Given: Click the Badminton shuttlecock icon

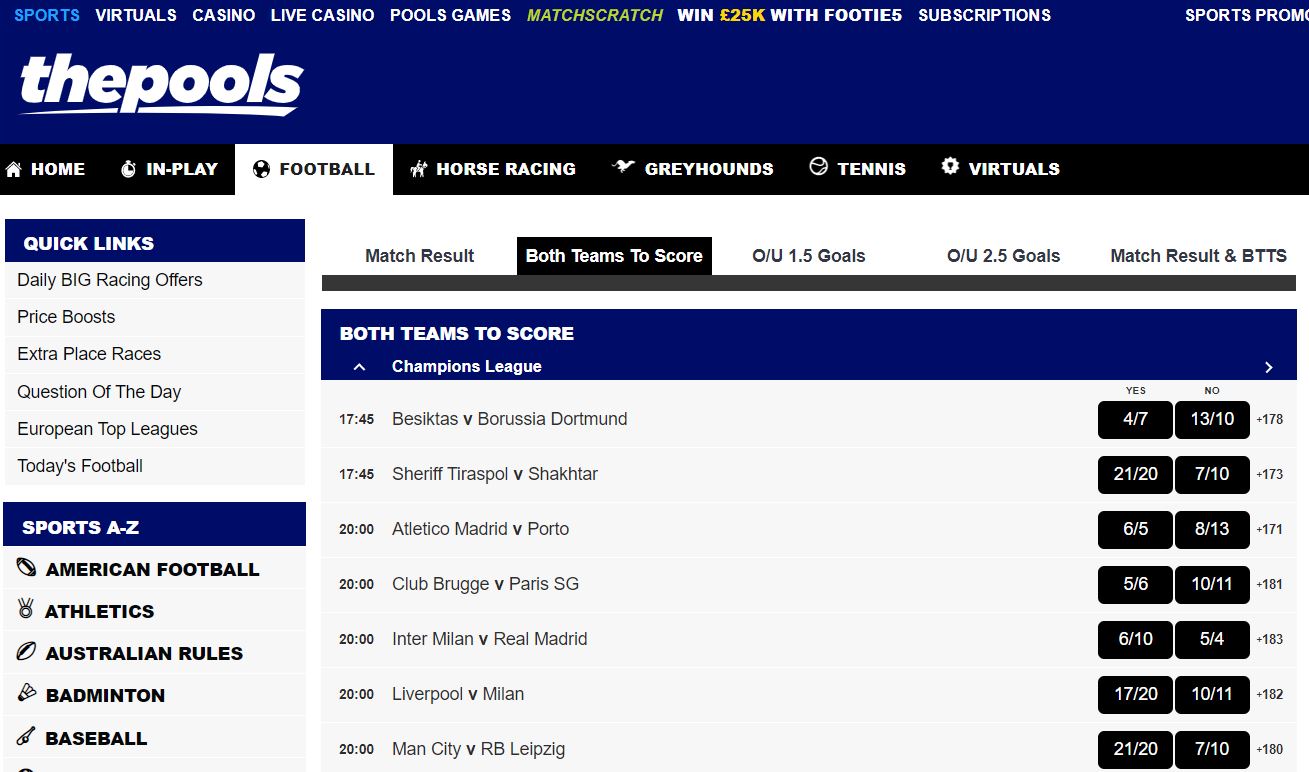Looking at the screenshot, I should coord(26,693).
